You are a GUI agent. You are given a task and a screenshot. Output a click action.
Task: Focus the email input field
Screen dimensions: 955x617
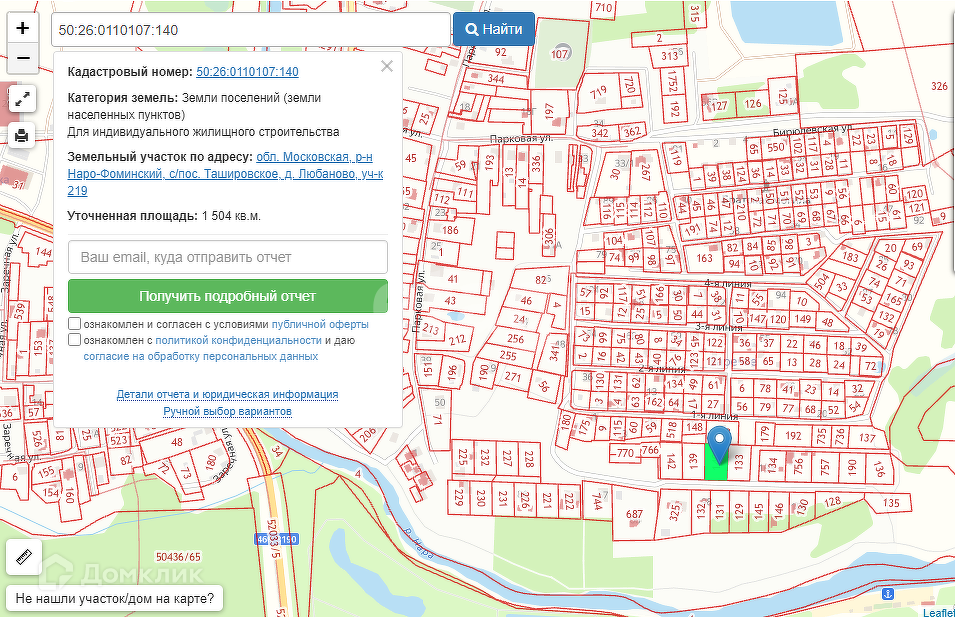(x=227, y=257)
